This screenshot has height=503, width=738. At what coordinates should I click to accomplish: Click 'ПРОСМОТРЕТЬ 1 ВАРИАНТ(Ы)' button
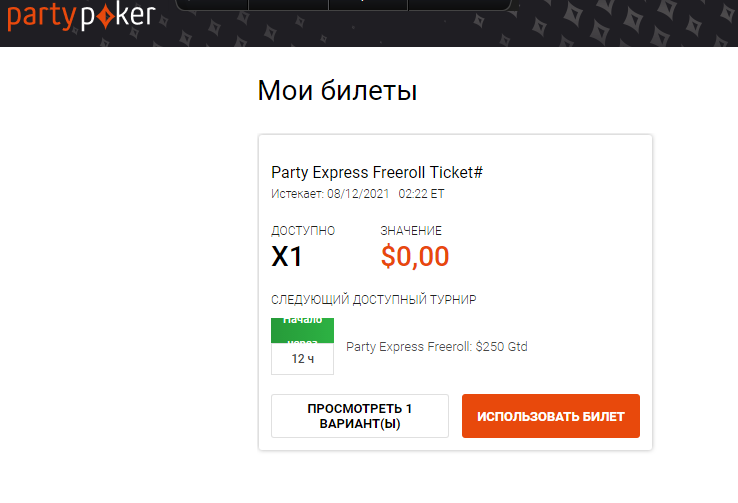tap(360, 416)
